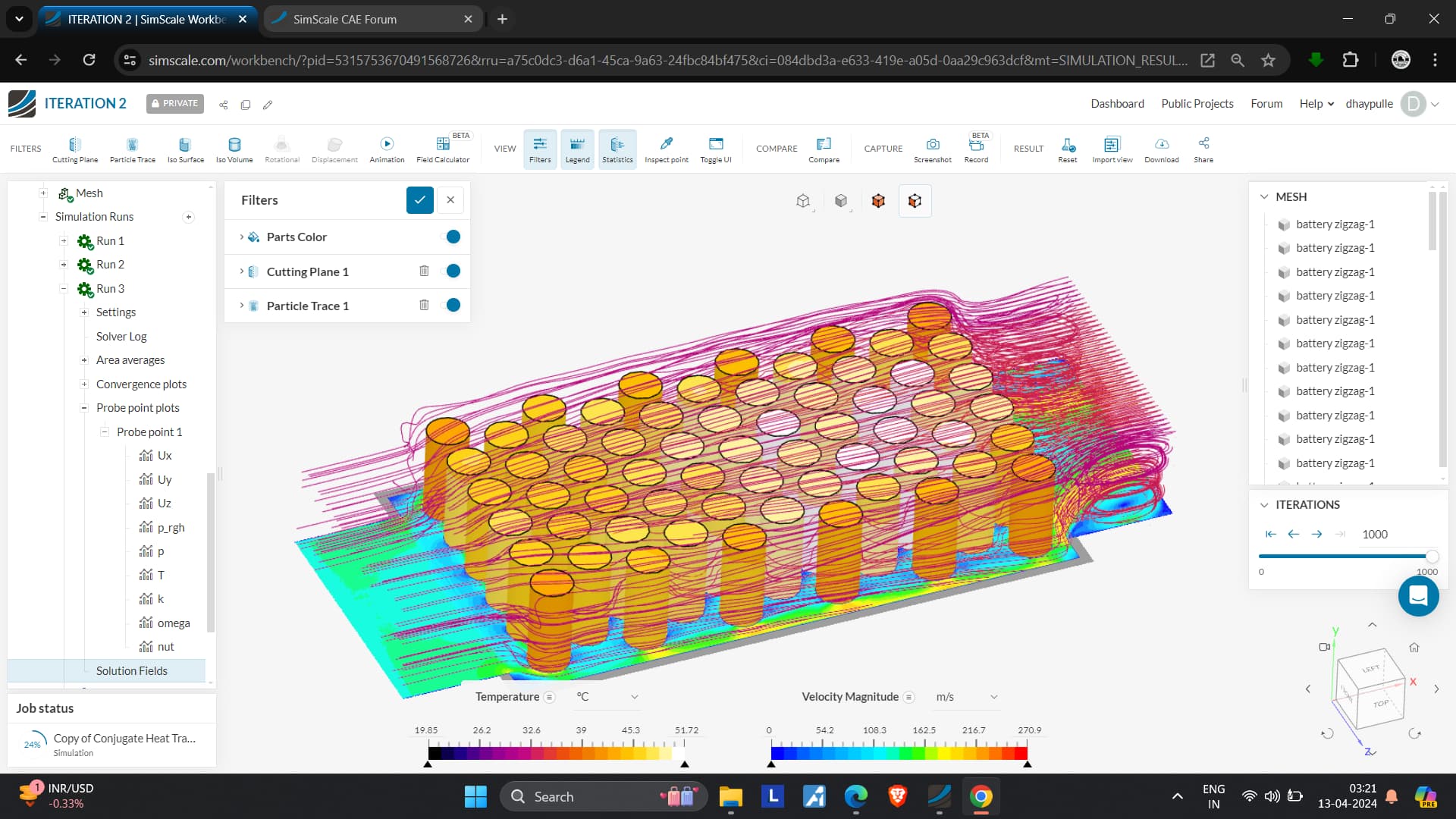Open the Temperature unit dropdown
This screenshot has height=819, width=1456.
coord(634,697)
